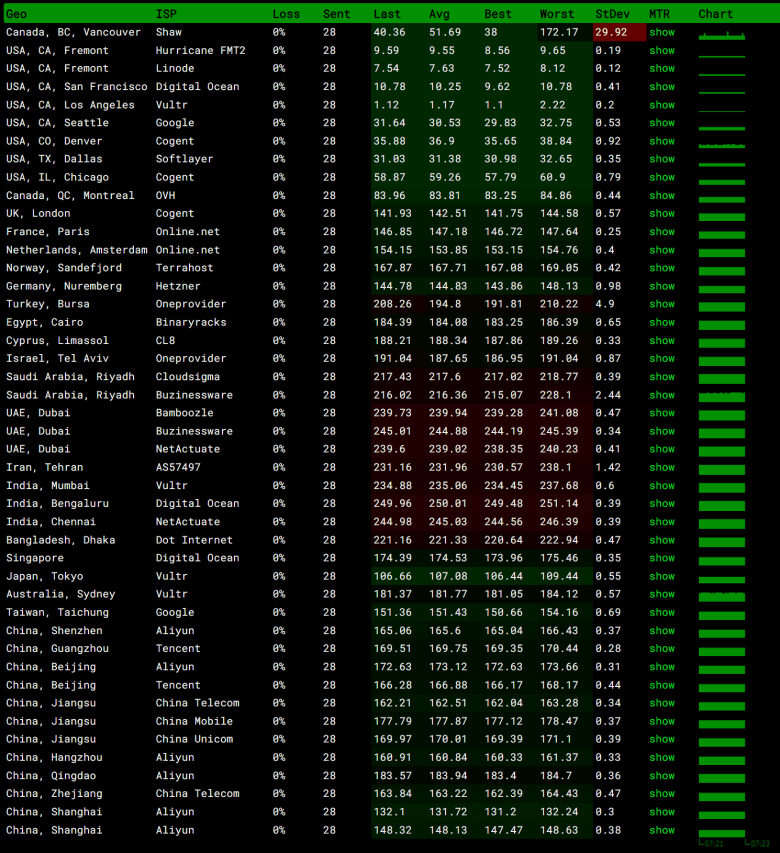
Task: Click the red StDev value 29.92
Action: [611, 32]
